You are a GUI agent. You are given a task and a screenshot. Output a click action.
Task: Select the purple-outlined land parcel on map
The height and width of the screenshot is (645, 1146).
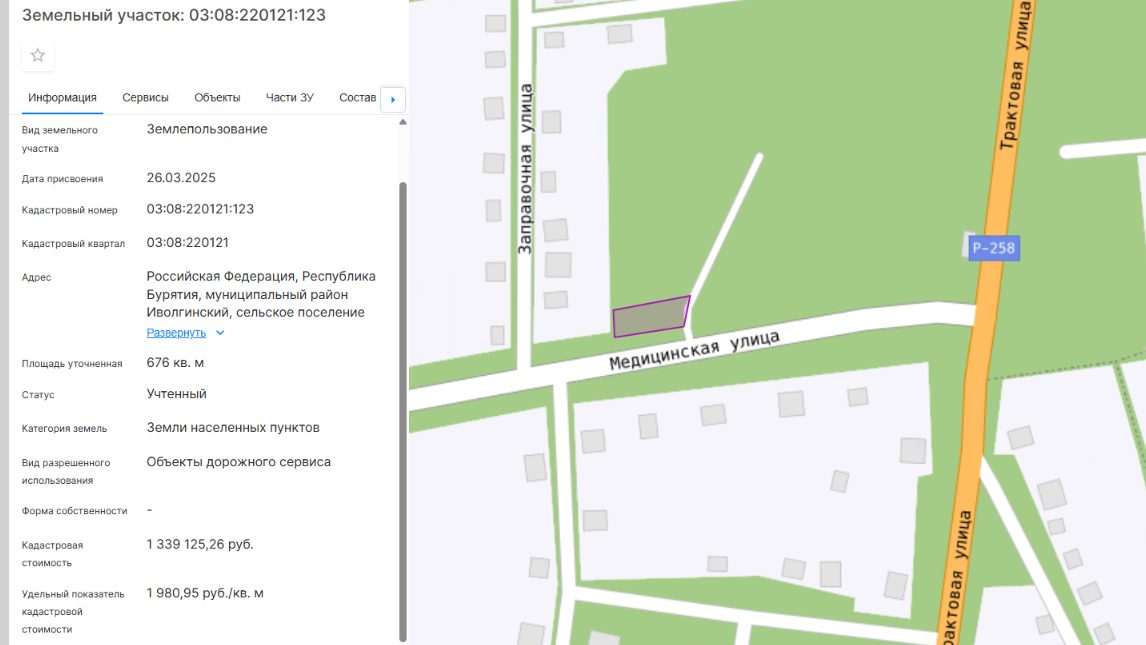651,316
